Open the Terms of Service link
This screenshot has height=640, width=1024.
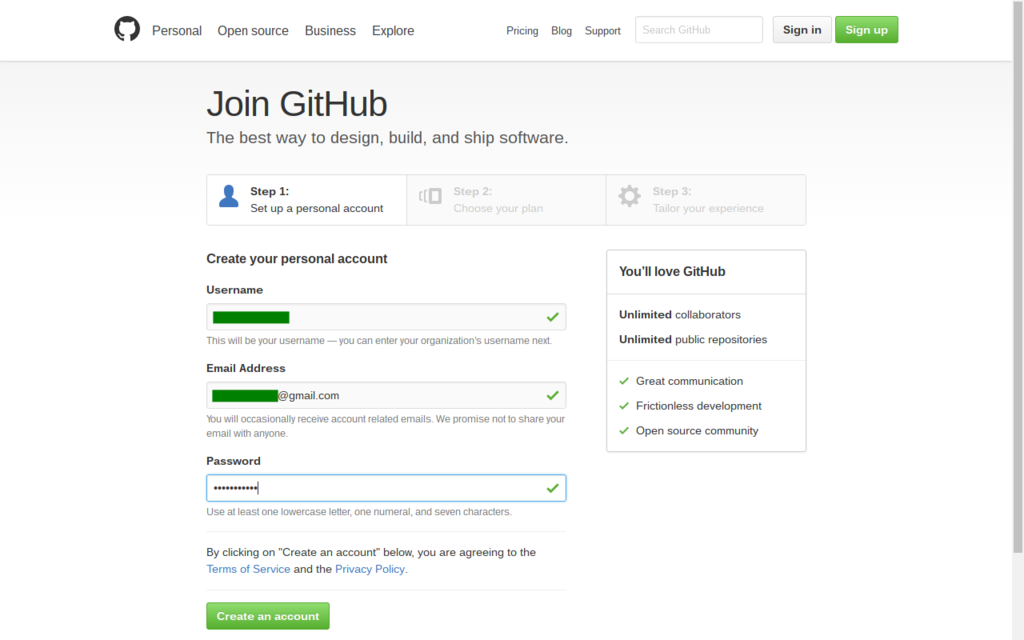pos(248,569)
